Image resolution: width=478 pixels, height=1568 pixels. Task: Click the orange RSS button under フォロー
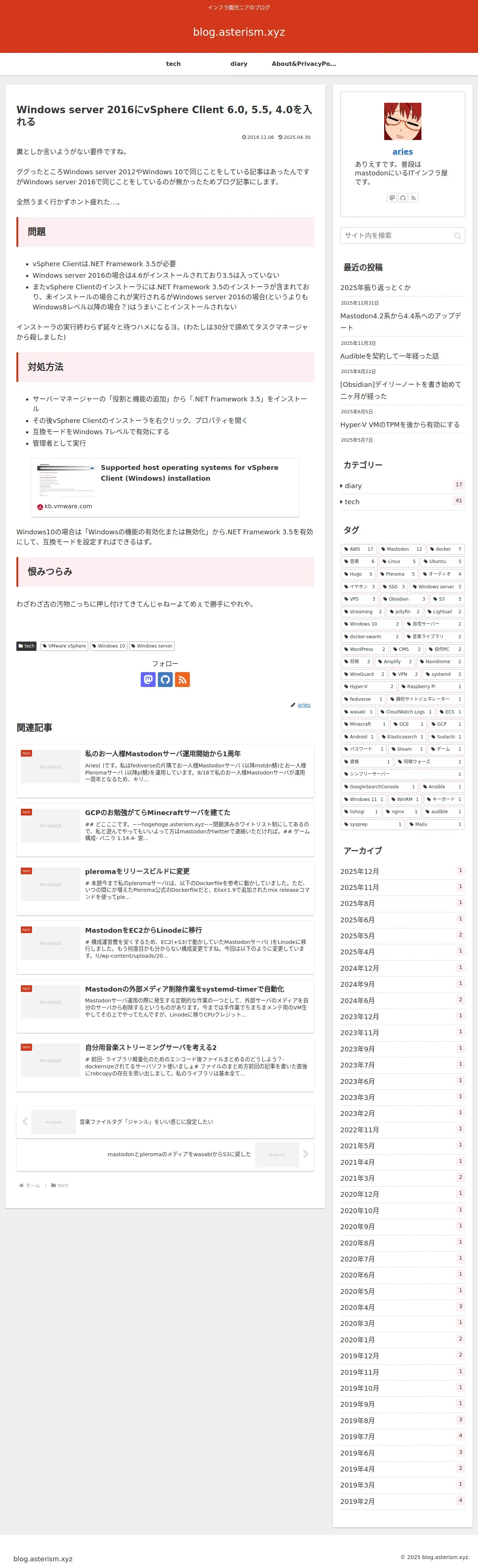[182, 679]
